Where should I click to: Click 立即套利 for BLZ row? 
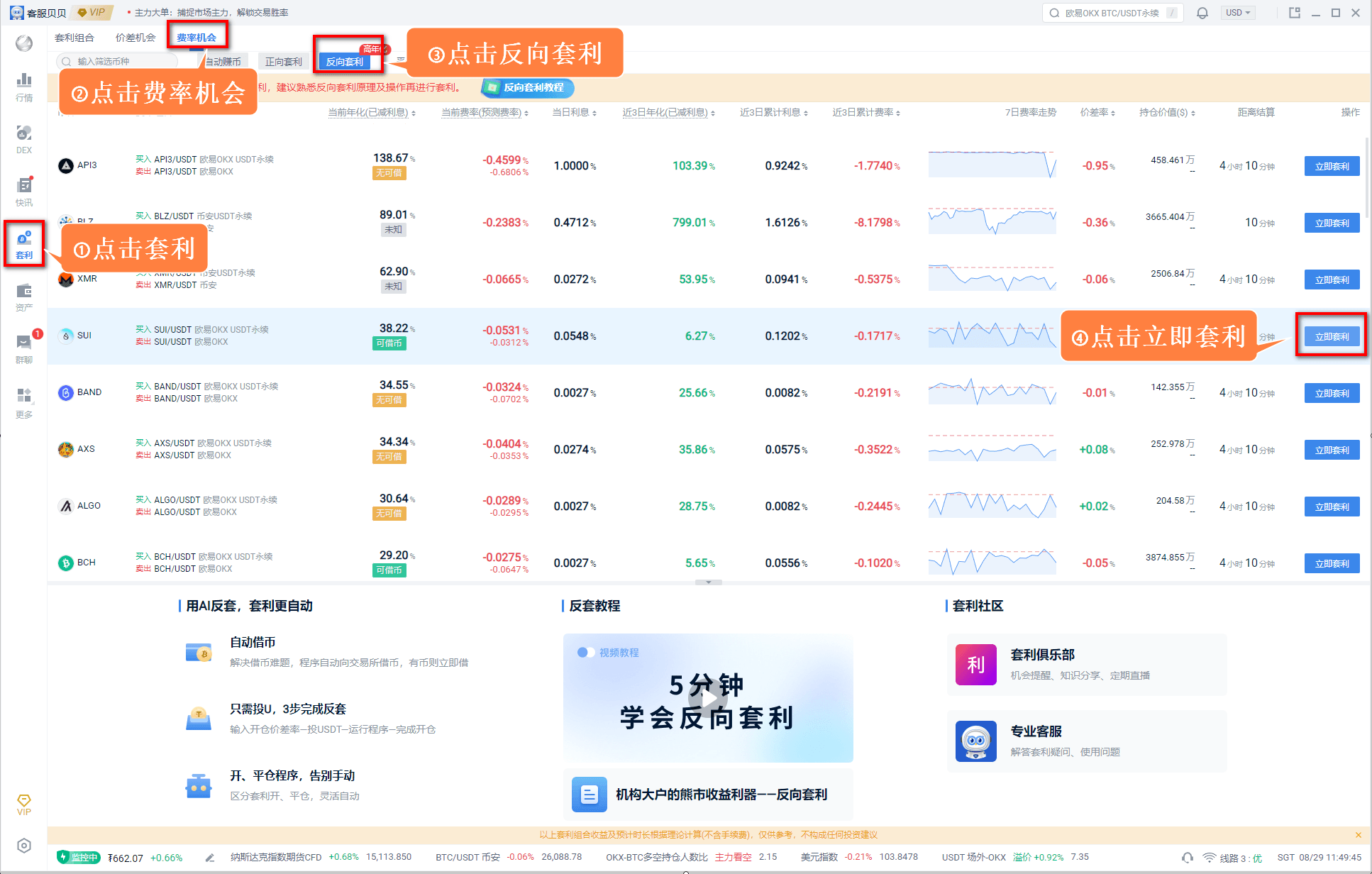pos(1332,223)
